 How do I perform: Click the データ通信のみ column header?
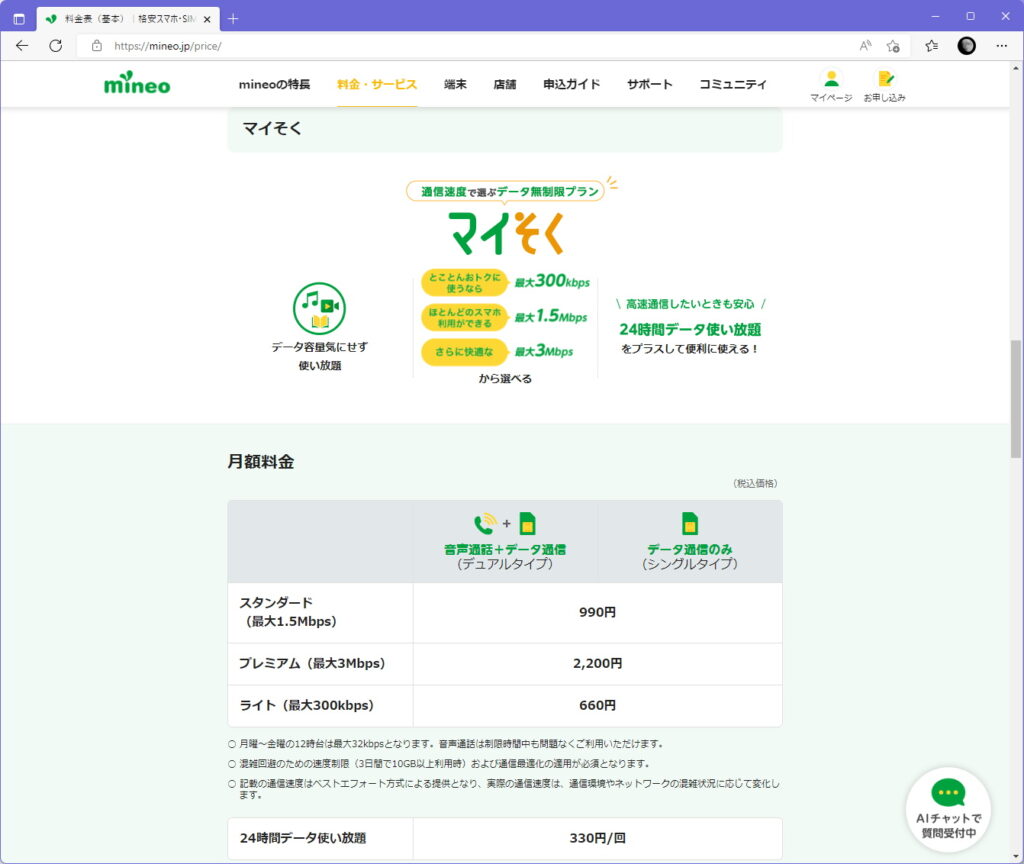pyautogui.click(x=690, y=541)
